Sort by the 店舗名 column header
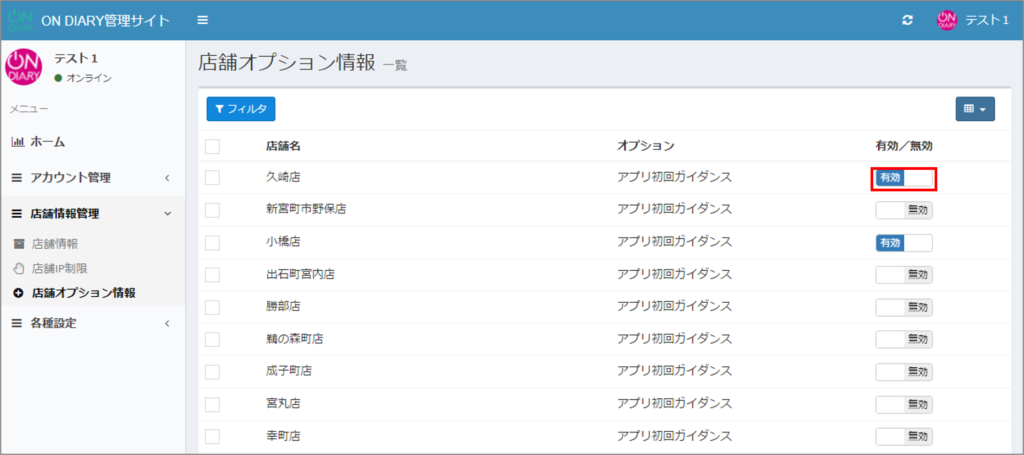This screenshot has width=1024, height=455. tap(283, 146)
